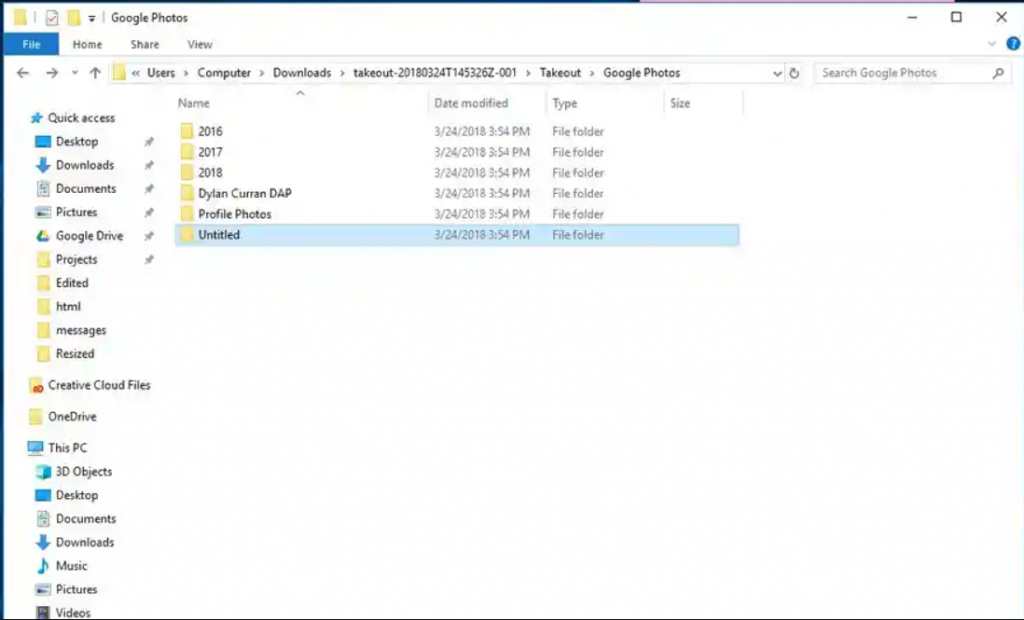Open Desktop under This PC

(x=76, y=495)
